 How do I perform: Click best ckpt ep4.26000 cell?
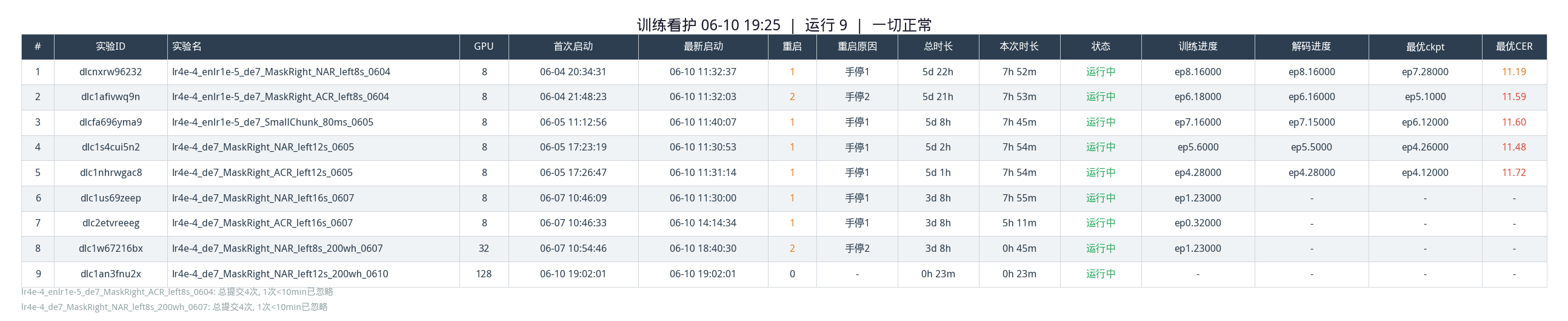(1425, 147)
